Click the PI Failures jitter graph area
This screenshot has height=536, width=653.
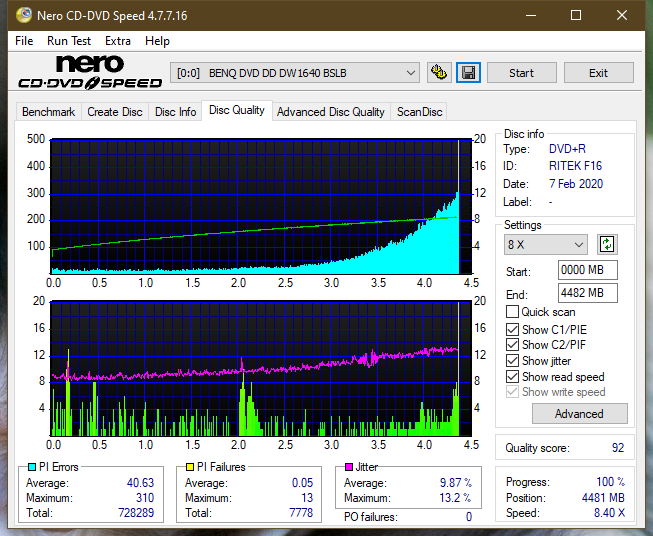pos(261,369)
